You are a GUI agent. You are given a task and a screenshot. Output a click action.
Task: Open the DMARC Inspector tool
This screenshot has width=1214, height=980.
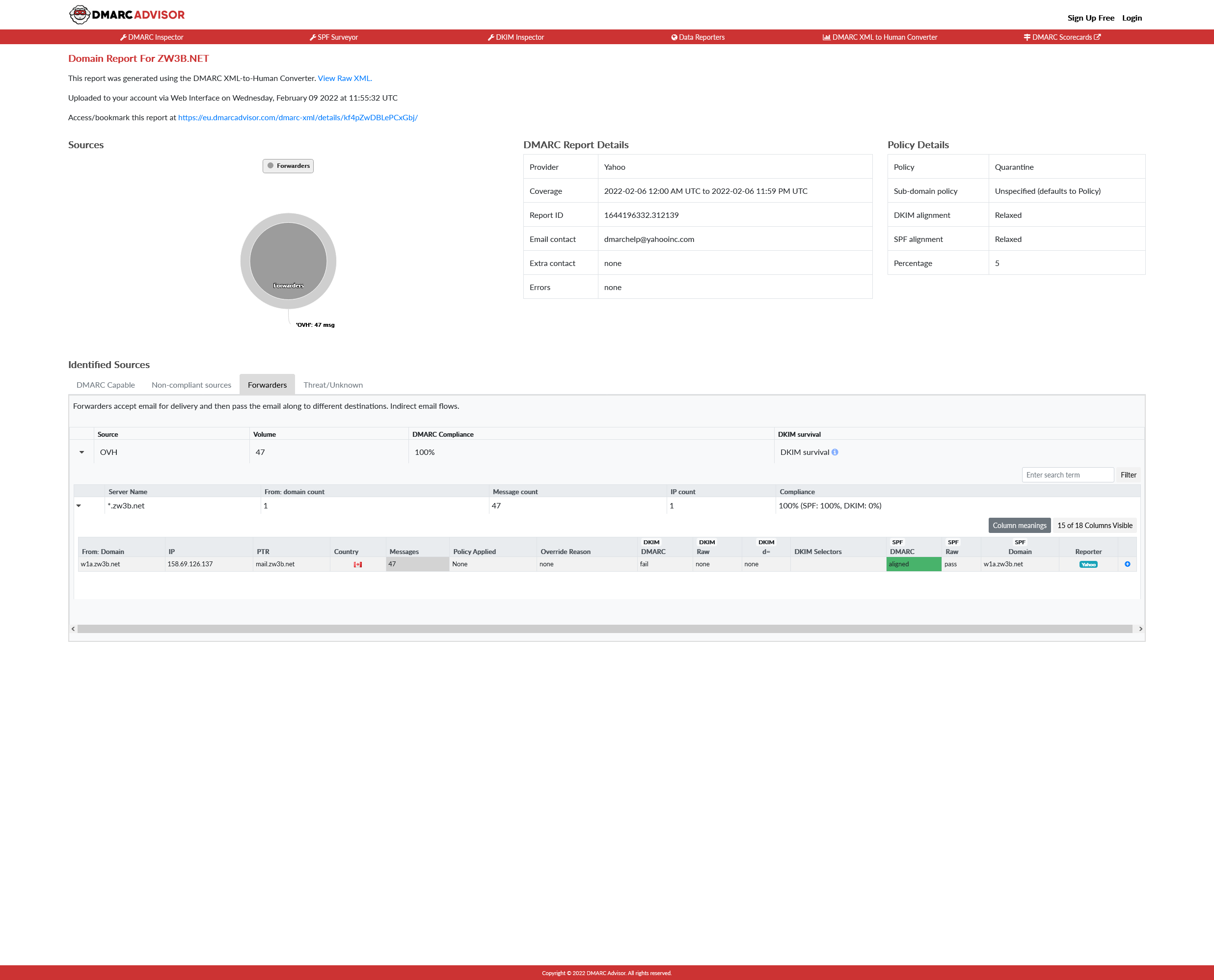(x=152, y=37)
